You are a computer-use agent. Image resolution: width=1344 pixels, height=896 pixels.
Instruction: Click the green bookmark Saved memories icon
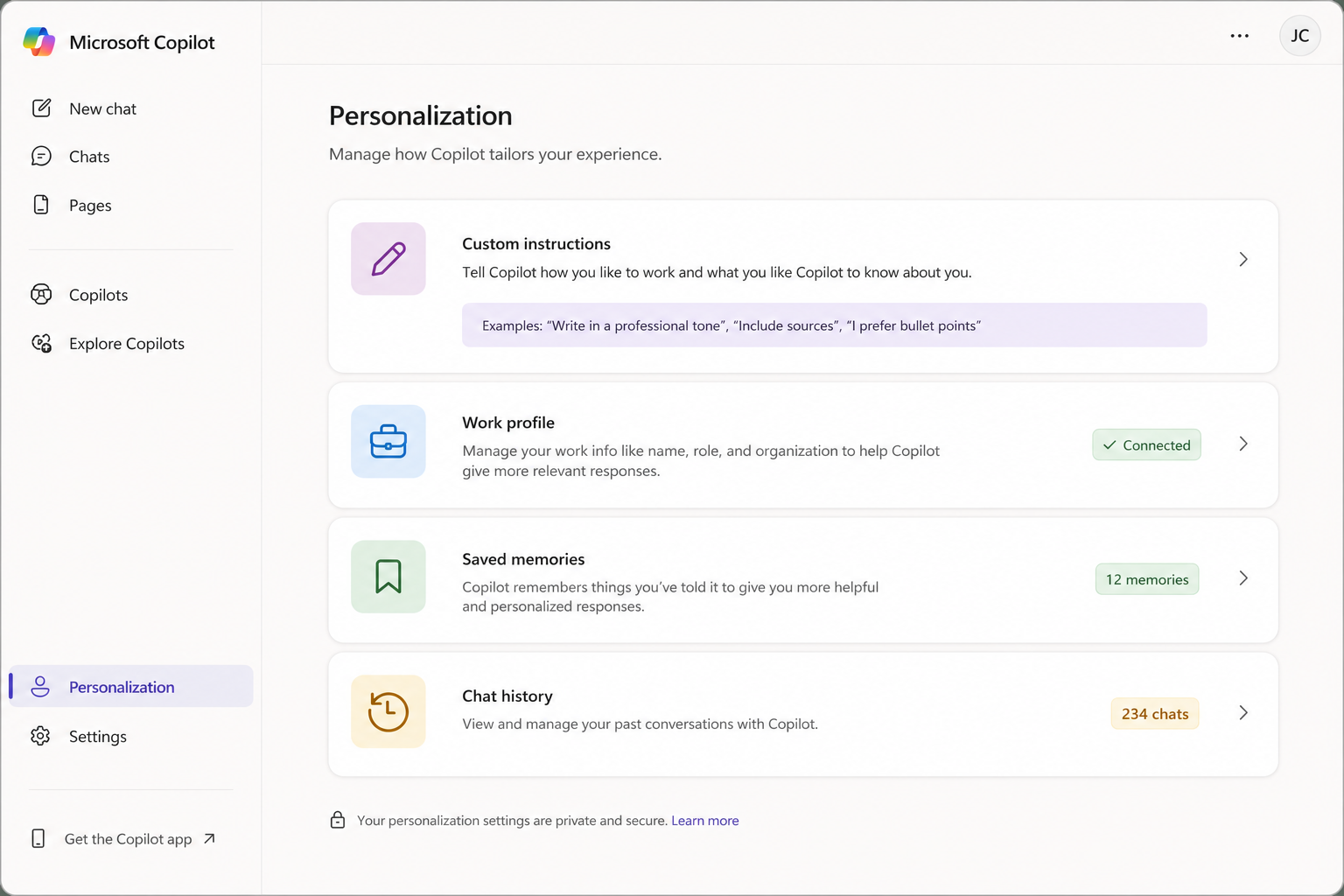388,577
